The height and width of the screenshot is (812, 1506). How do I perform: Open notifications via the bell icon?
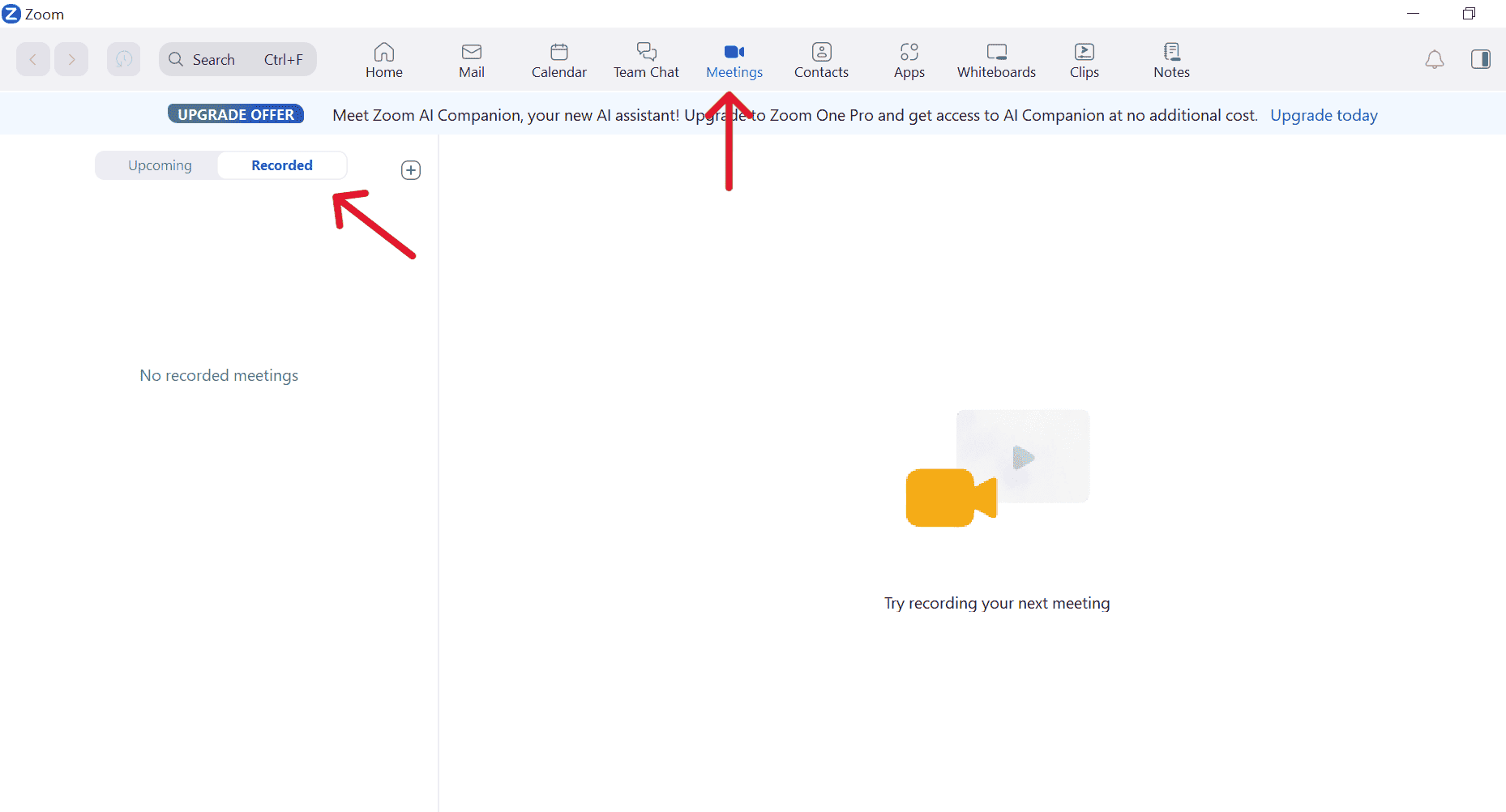click(1435, 59)
